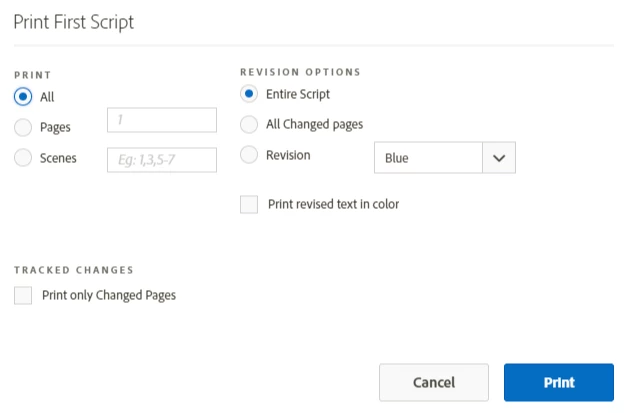
Task: Click the REVISION OPTIONS section heading
Action: pyautogui.click(x=300, y=72)
